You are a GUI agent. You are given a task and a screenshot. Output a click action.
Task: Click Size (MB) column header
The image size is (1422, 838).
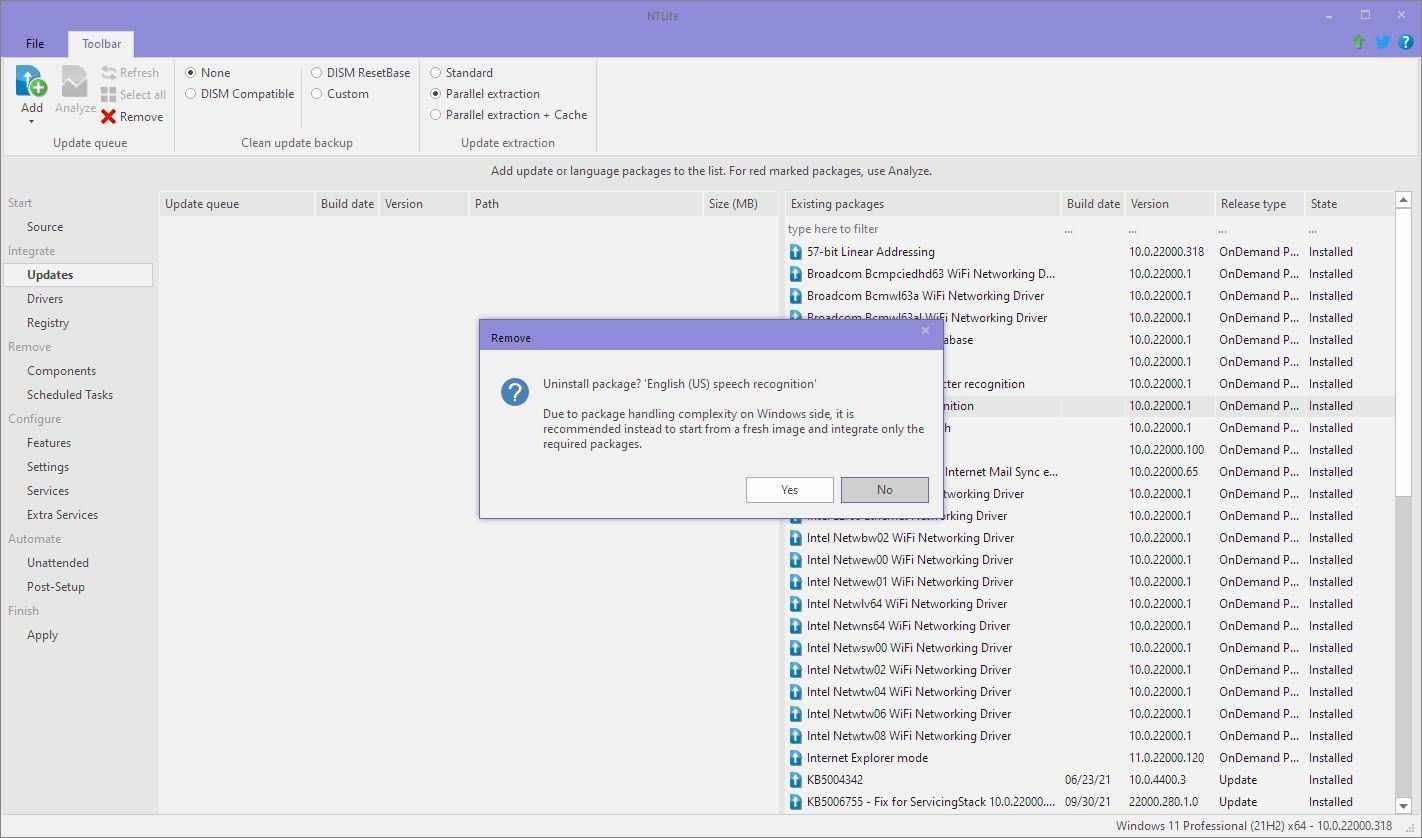coord(741,204)
